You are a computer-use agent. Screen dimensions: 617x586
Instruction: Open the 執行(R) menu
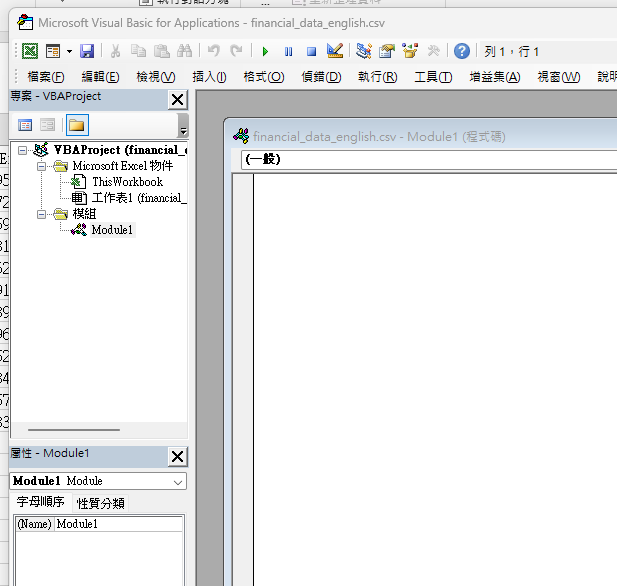click(377, 77)
